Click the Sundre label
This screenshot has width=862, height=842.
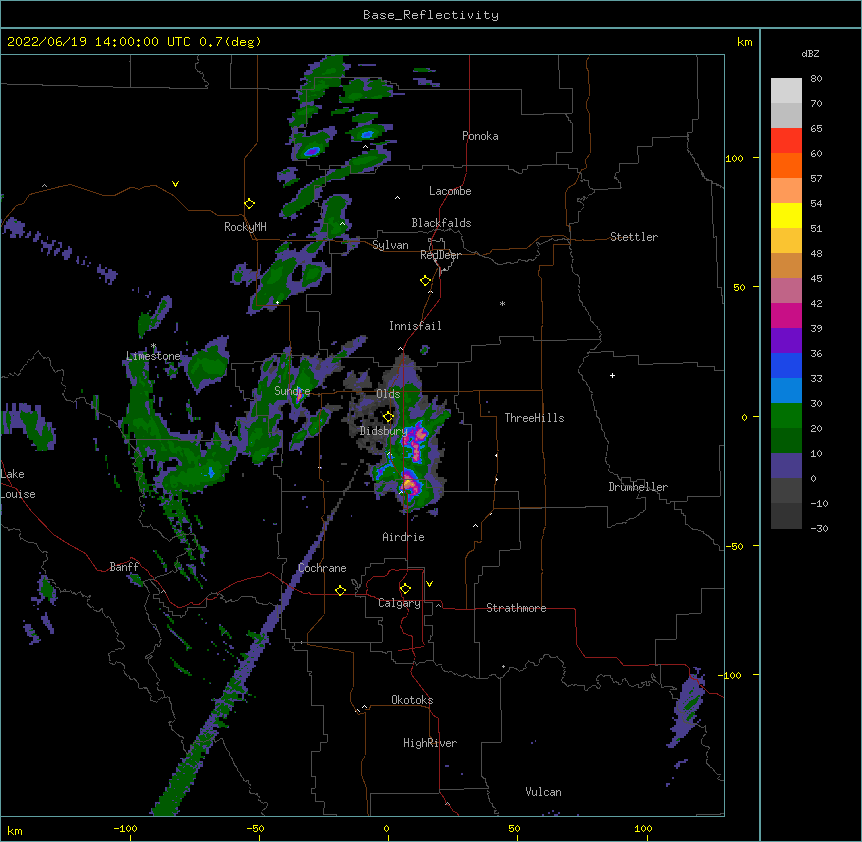(292, 391)
